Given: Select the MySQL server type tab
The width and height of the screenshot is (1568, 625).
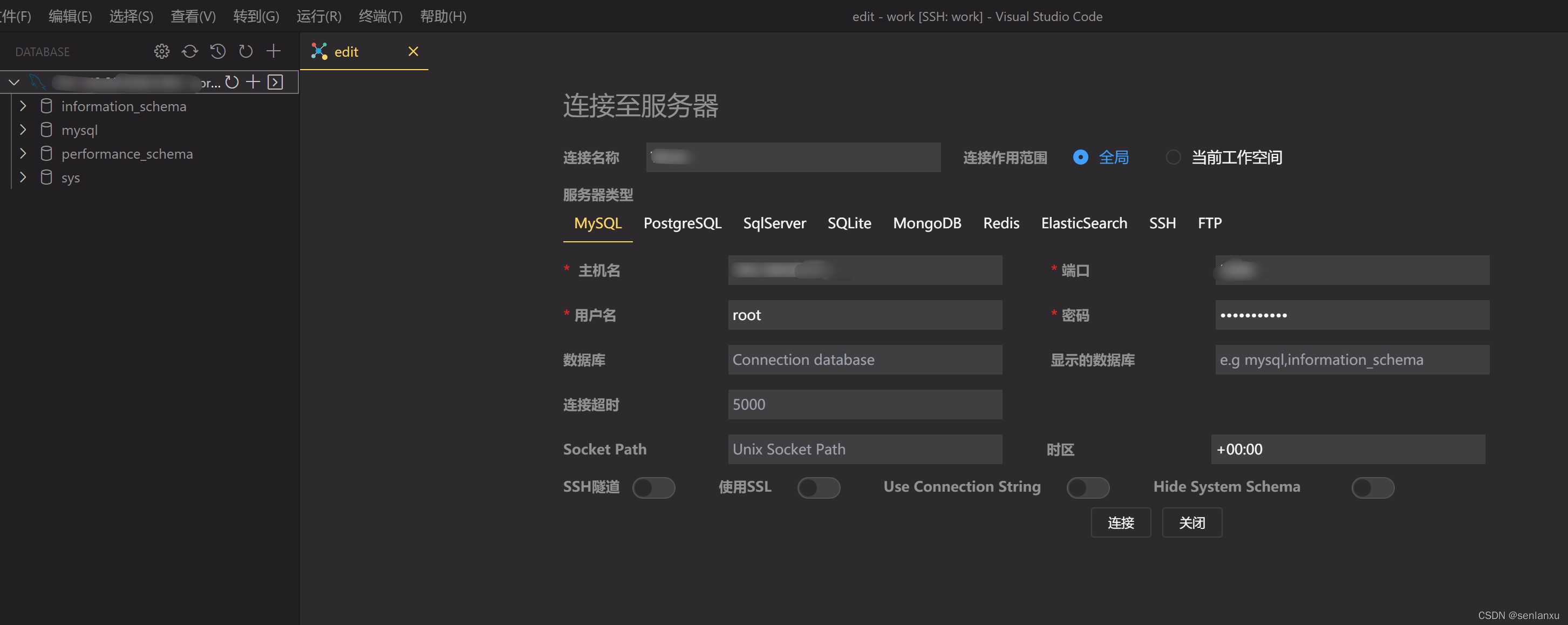Looking at the screenshot, I should (598, 223).
